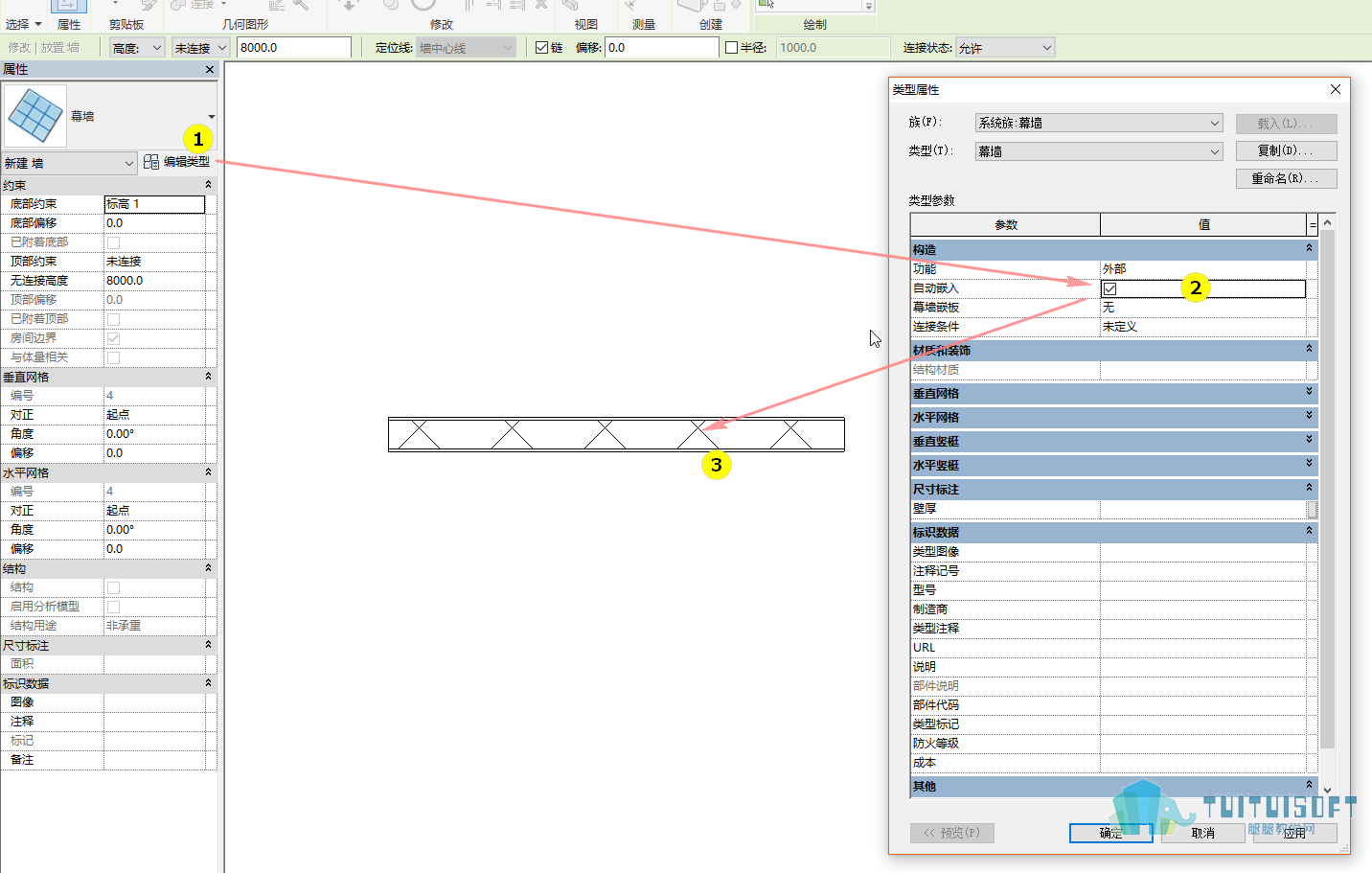Close the 类型属性 dialog

[1336, 89]
